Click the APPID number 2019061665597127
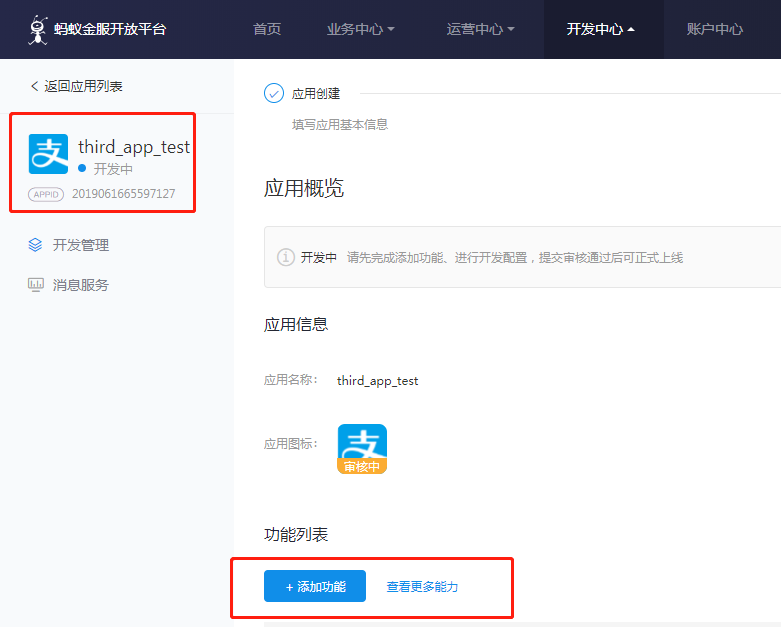Viewport: 781px width, 627px height. tap(124, 194)
